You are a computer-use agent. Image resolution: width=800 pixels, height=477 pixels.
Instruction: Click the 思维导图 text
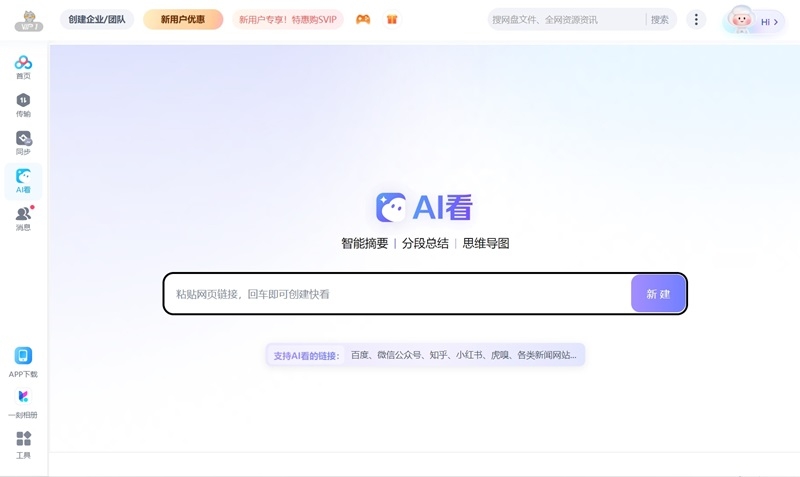pos(486,243)
